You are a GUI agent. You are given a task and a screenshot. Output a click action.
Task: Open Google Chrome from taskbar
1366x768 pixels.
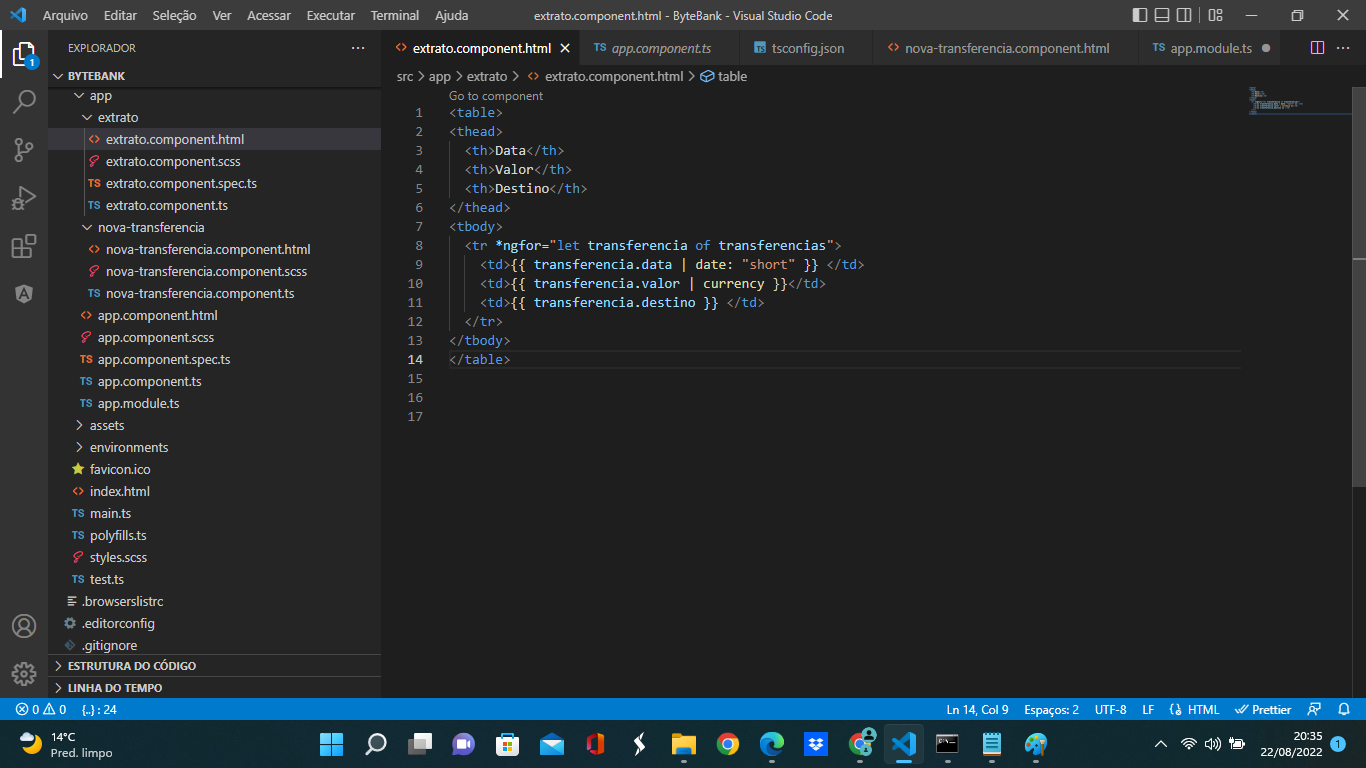(x=728, y=744)
